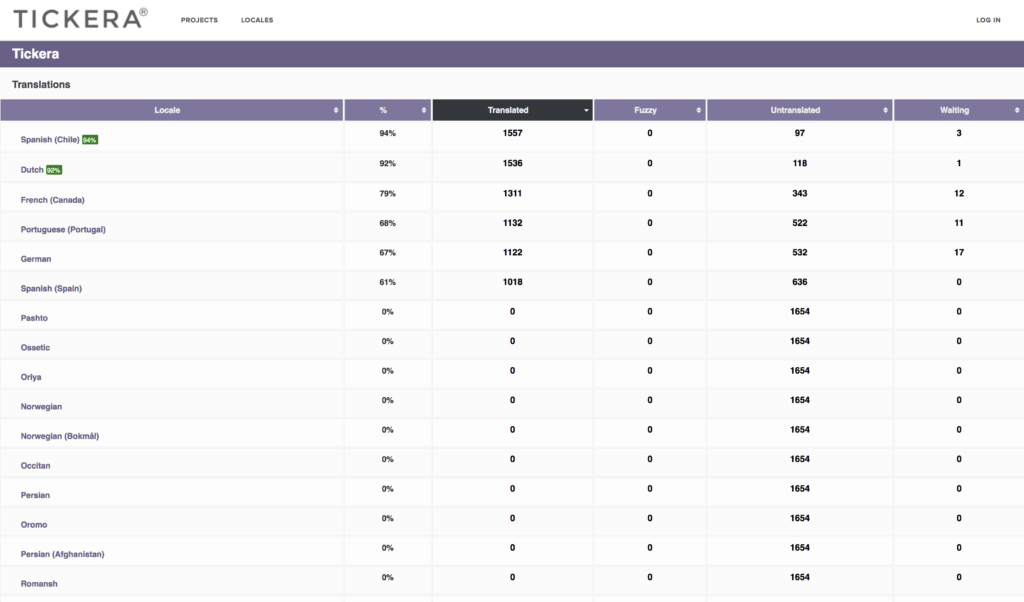Click untranslated count 636 for Spanish (Spain)

click(x=799, y=282)
